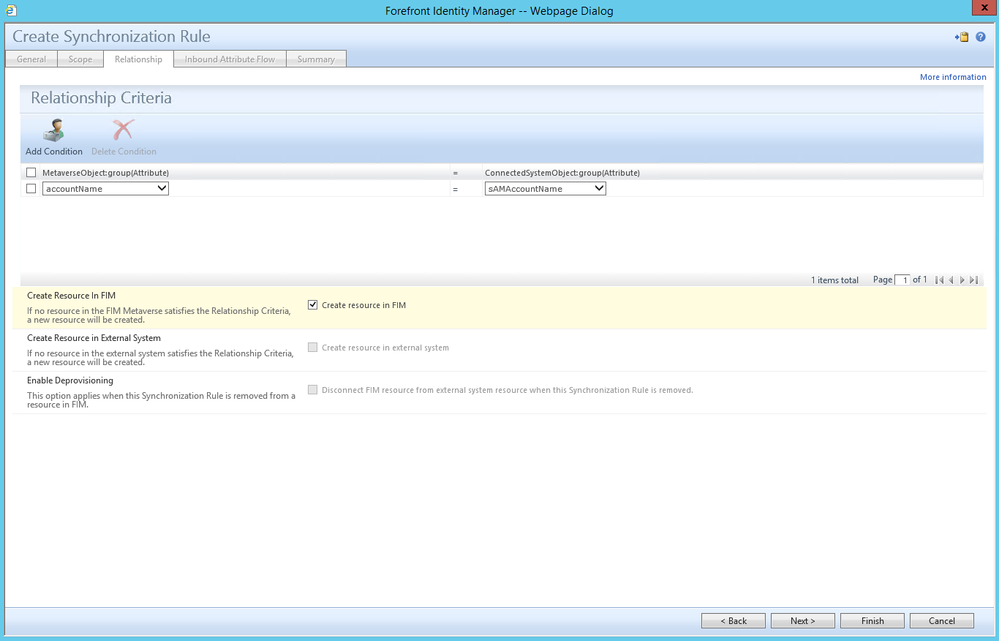The height and width of the screenshot is (641, 999).
Task: Click the Create Resource In FIM heading
Action: point(71,296)
